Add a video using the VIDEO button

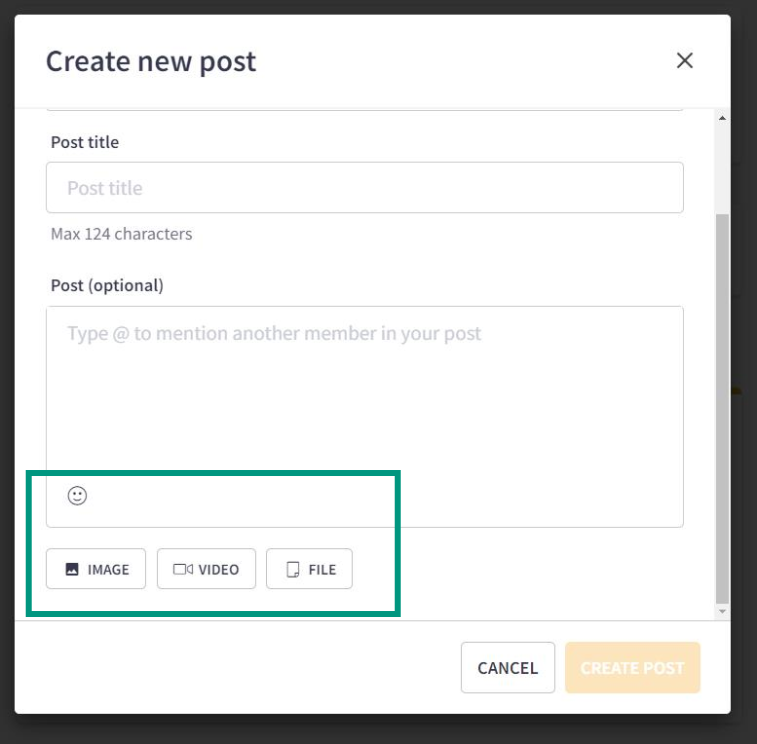[206, 569]
